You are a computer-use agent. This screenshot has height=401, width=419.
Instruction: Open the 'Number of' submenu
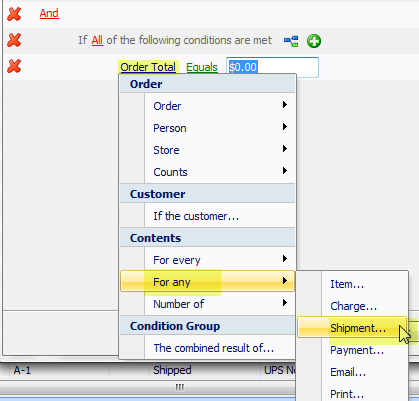pyautogui.click(x=208, y=304)
